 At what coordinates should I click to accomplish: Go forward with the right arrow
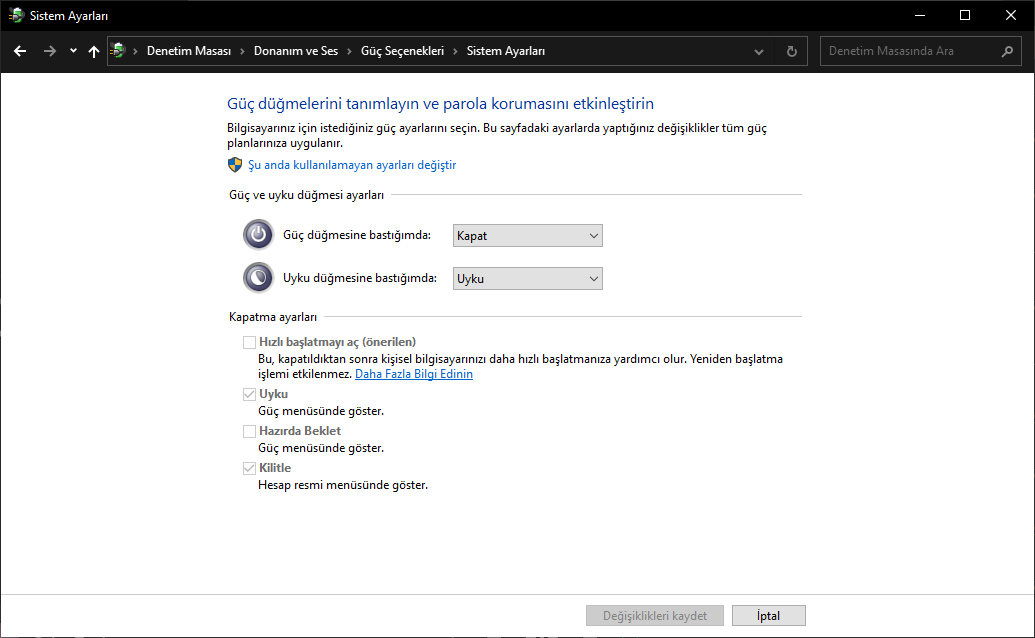click(50, 51)
